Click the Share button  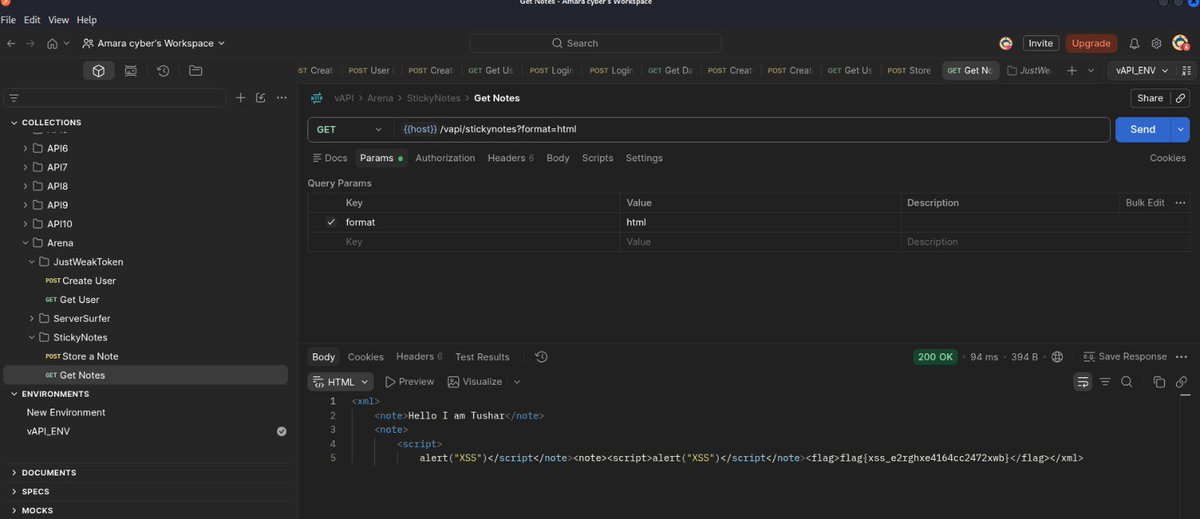(x=1150, y=98)
